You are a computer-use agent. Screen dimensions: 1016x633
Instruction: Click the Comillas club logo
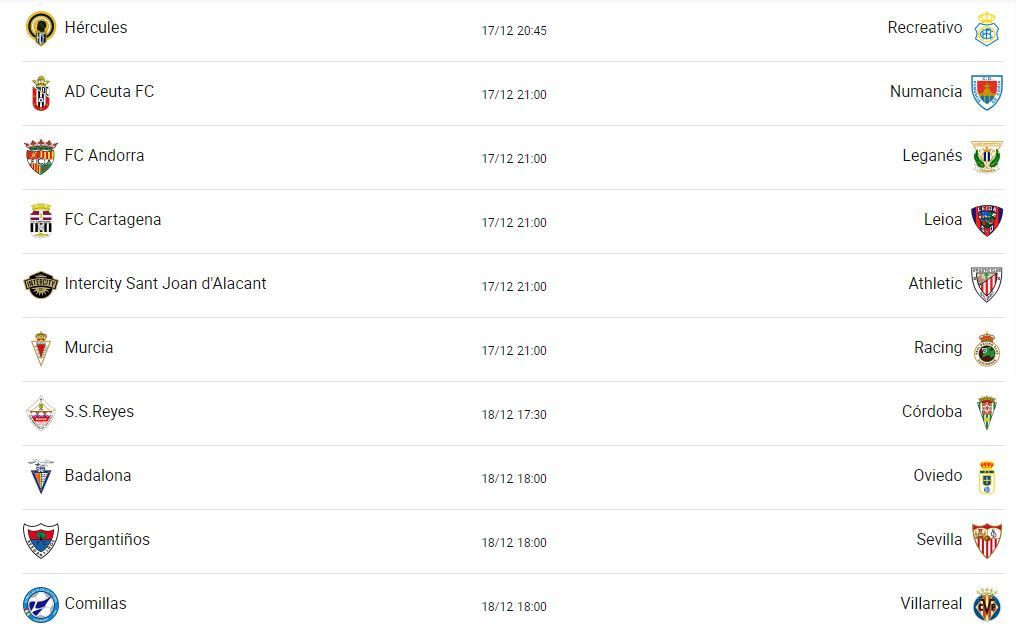click(x=41, y=604)
